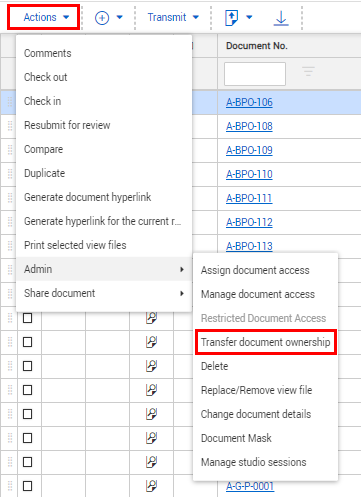Open the Transmit dropdown
The width and height of the screenshot is (361, 497).
pyautogui.click(x=173, y=17)
